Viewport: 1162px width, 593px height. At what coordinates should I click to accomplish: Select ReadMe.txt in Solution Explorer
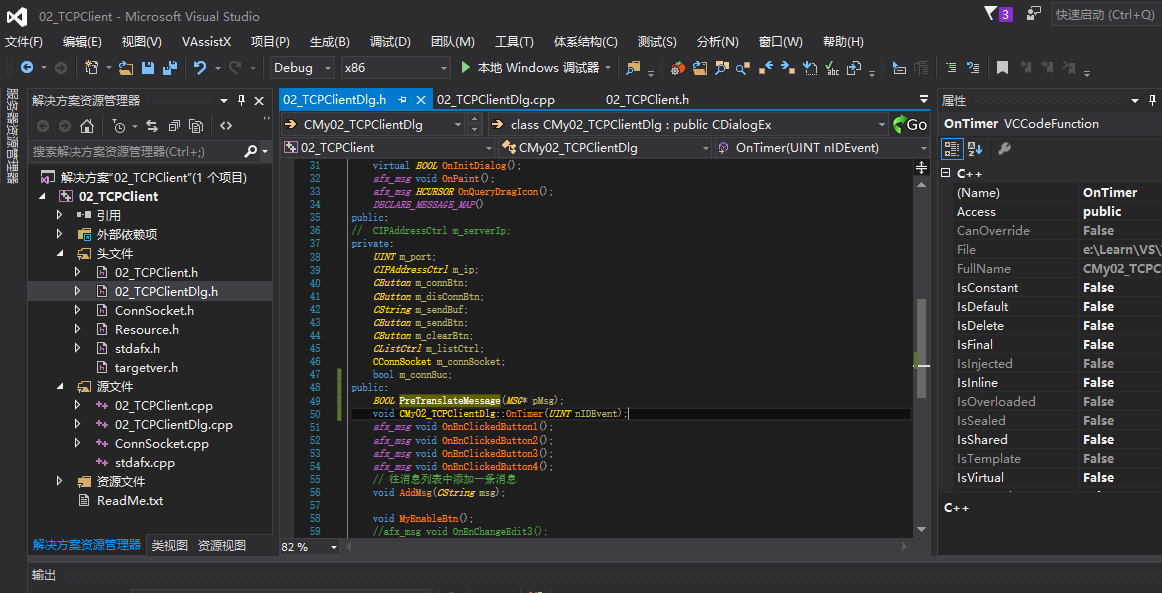coord(130,500)
